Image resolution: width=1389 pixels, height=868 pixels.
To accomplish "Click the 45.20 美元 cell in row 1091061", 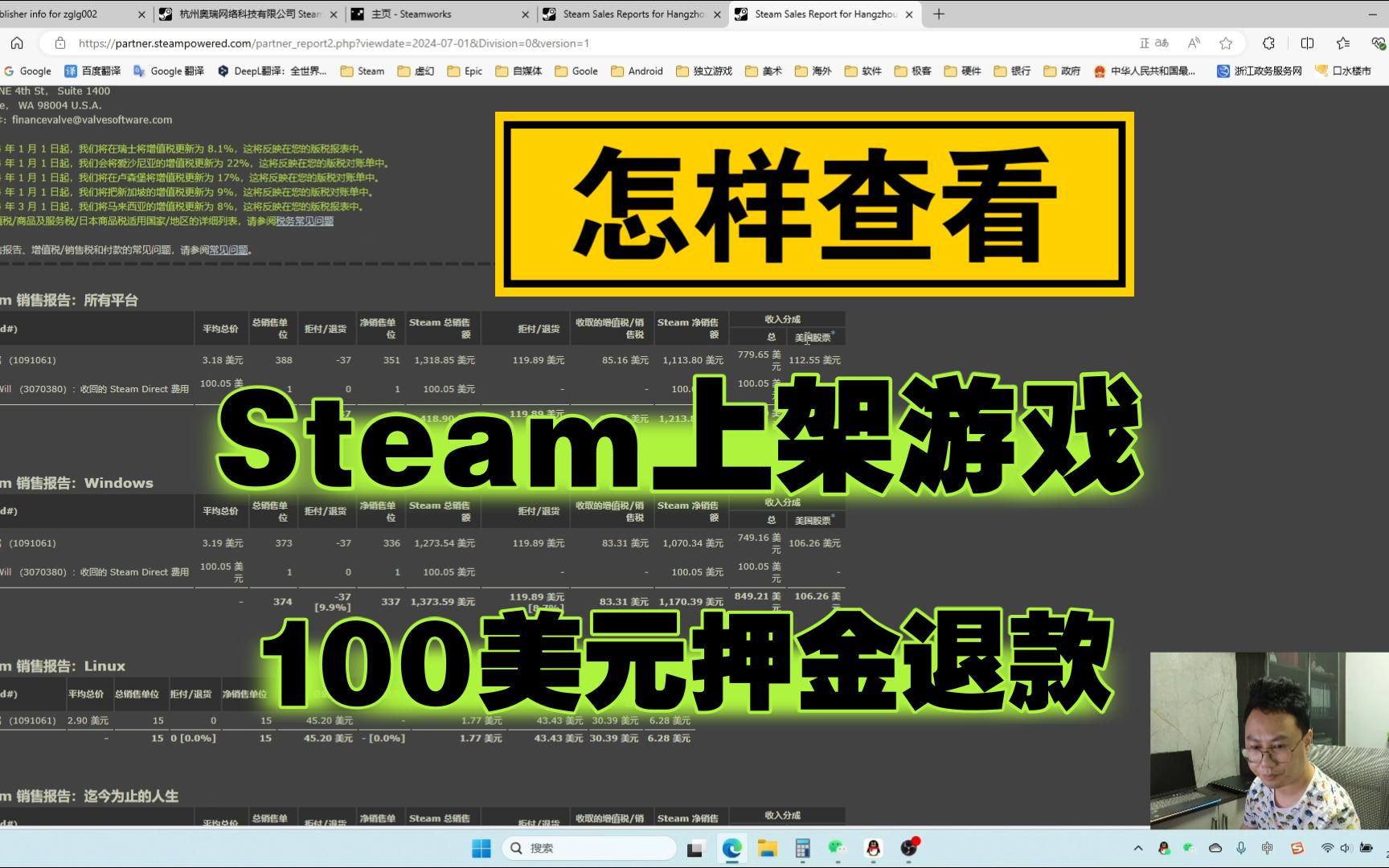I will [x=330, y=720].
